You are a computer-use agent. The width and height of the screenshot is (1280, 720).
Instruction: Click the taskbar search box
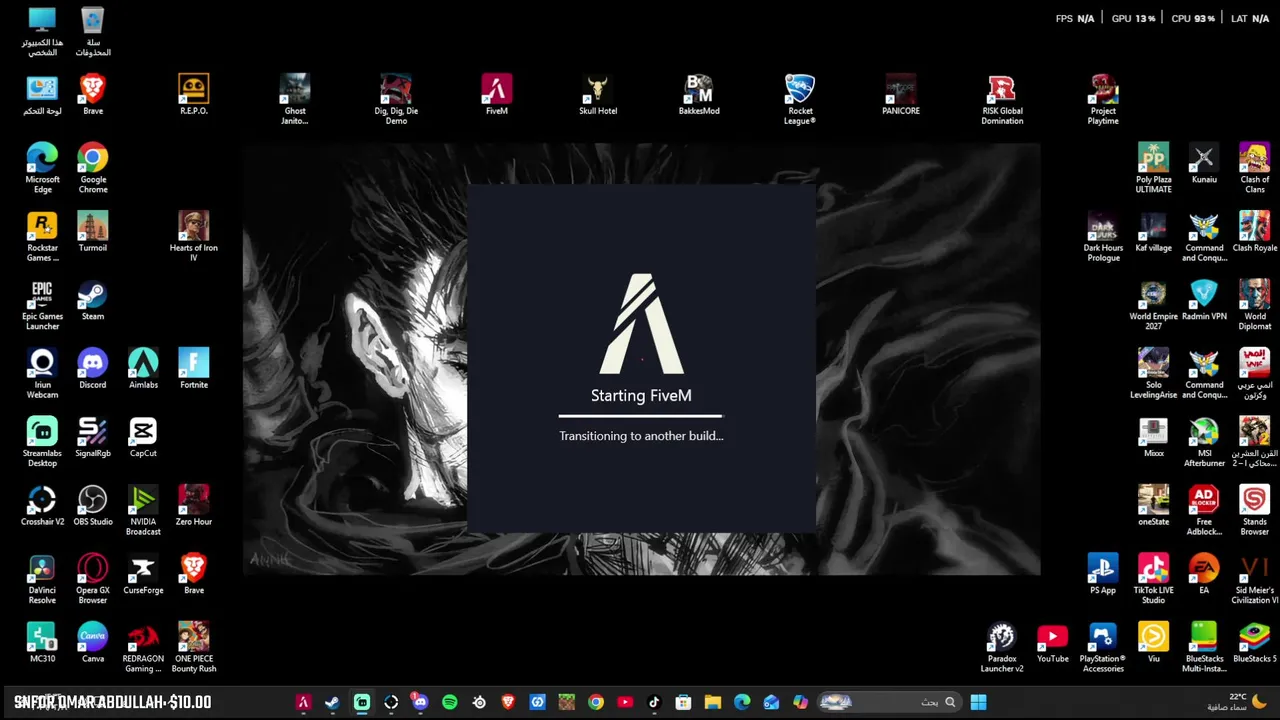coord(890,702)
